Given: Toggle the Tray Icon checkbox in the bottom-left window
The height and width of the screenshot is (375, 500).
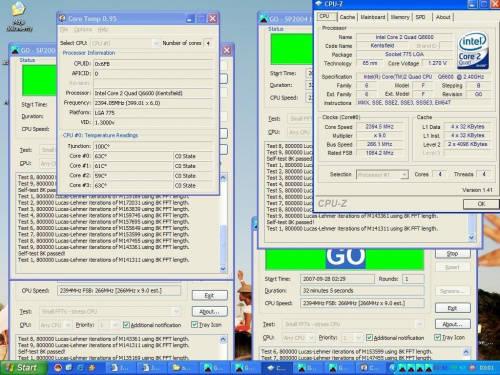Looking at the screenshot, I should click(x=194, y=324).
